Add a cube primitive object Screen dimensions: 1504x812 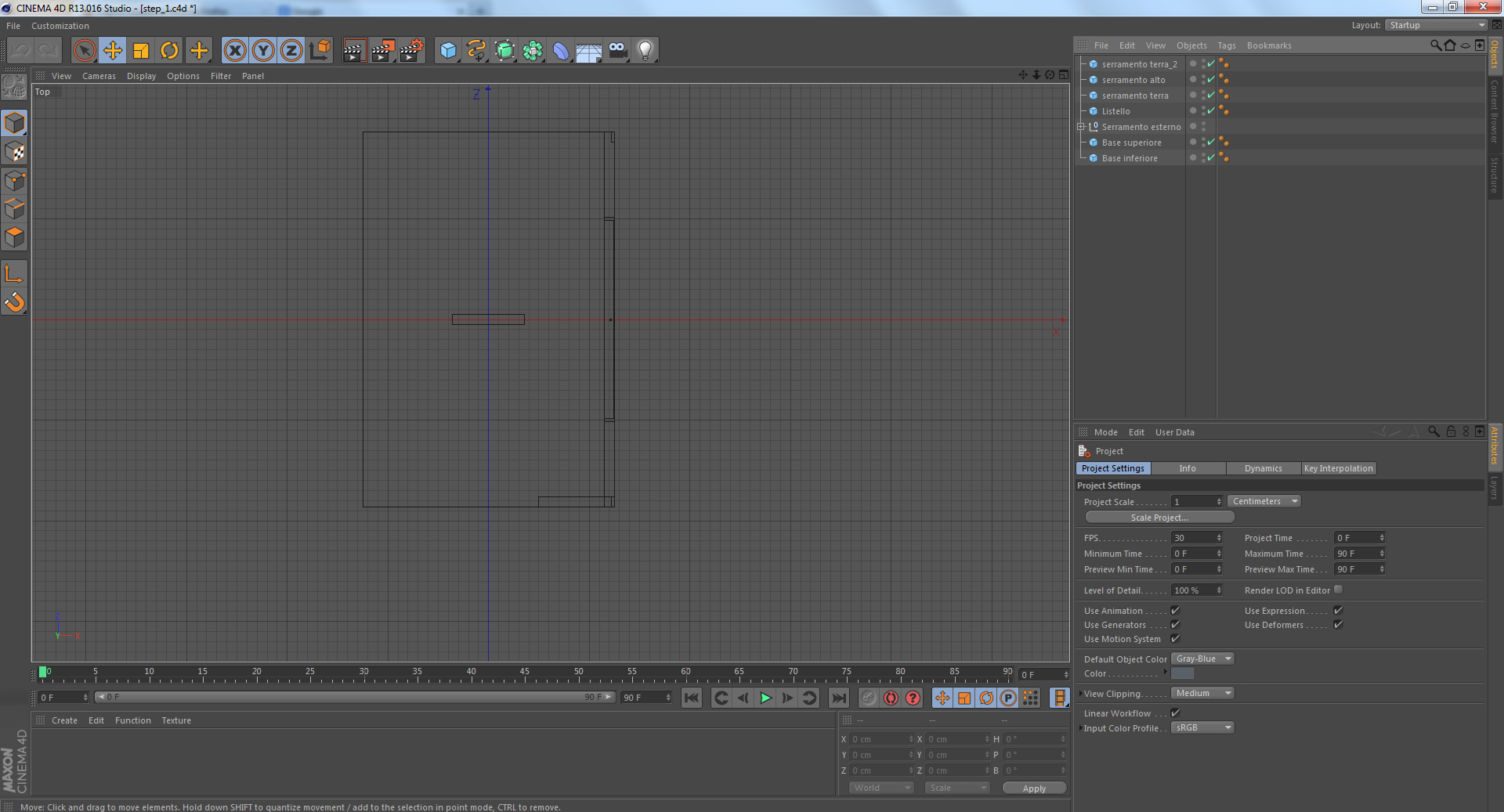(x=448, y=51)
